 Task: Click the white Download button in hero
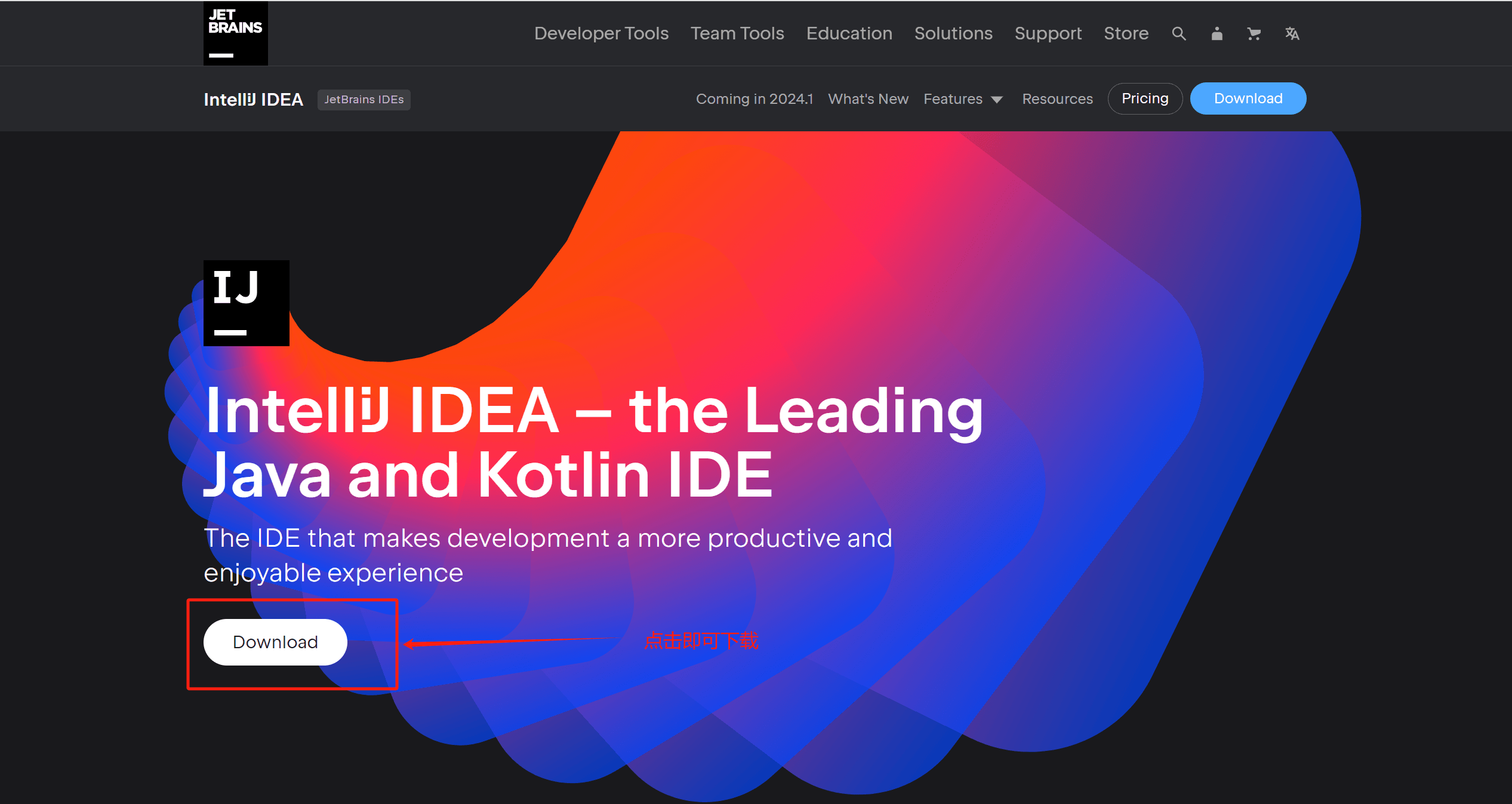pyautogui.click(x=275, y=642)
